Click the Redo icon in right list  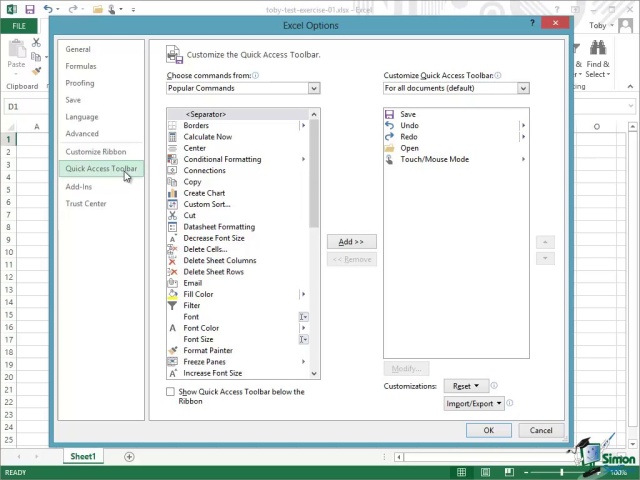(390, 137)
